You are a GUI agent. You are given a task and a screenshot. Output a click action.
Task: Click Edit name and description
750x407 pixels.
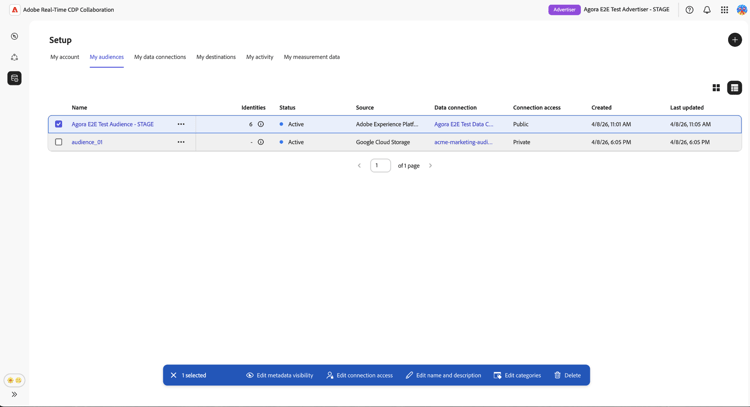click(443, 375)
